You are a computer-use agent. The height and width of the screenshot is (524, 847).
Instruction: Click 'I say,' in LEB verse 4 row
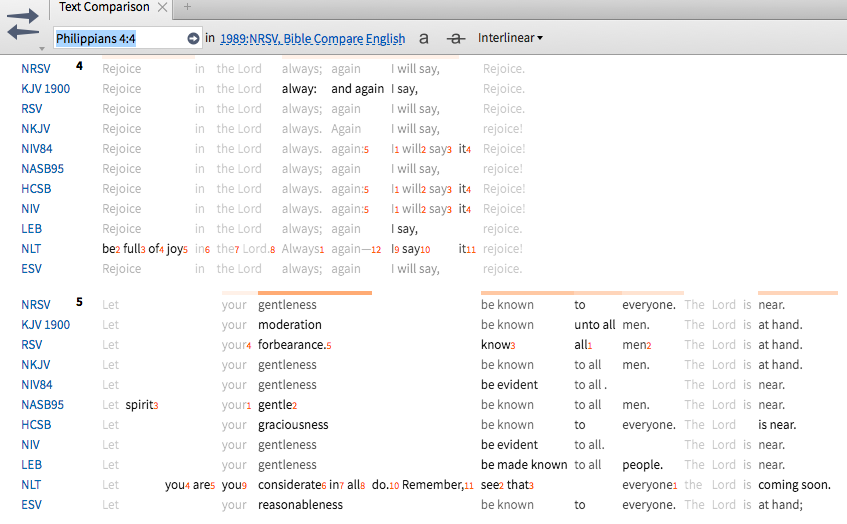[x=404, y=229]
